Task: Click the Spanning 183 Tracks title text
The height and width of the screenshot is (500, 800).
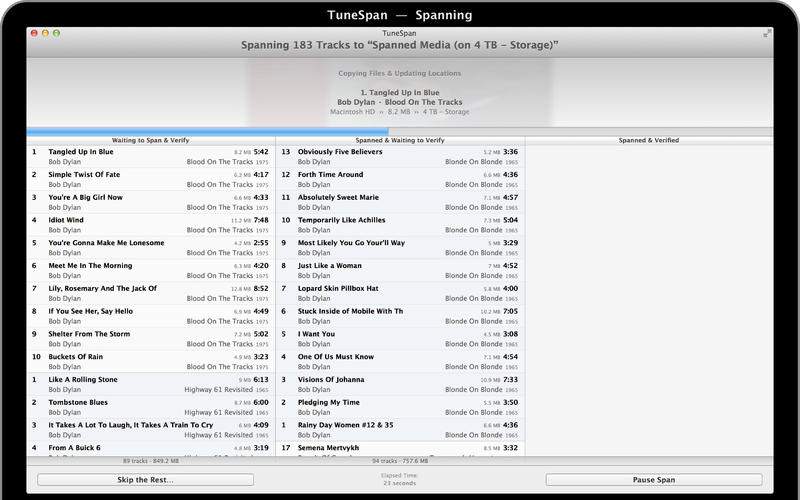Action: tap(399, 45)
